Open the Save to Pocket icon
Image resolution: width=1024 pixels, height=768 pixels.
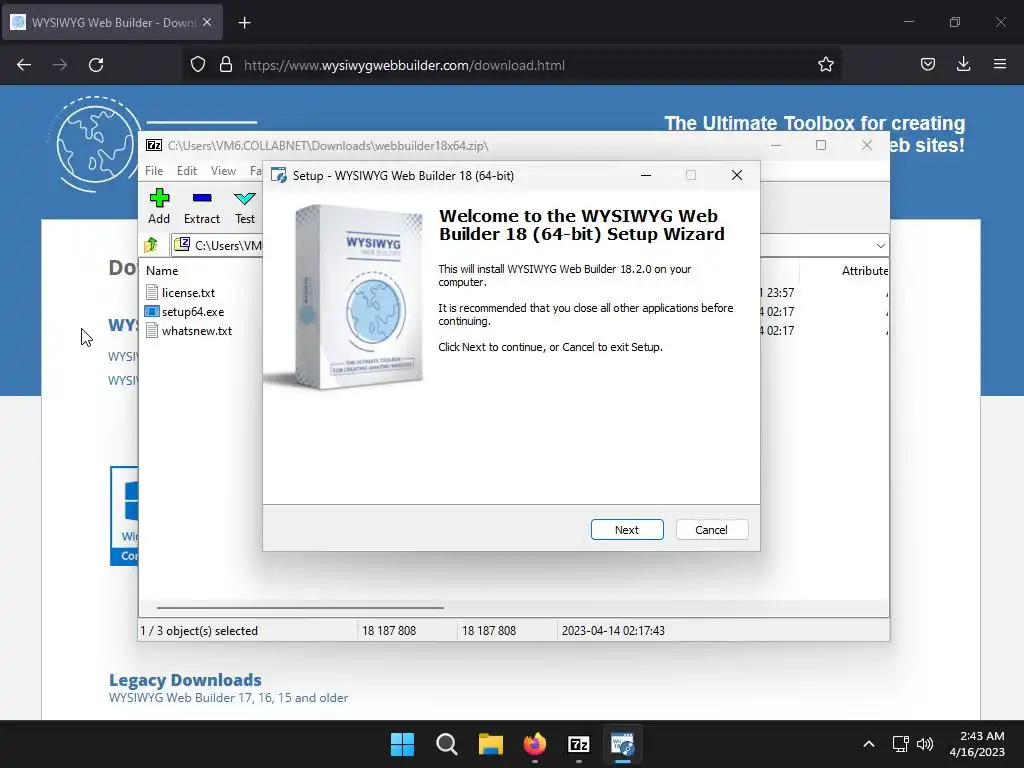coord(927,64)
